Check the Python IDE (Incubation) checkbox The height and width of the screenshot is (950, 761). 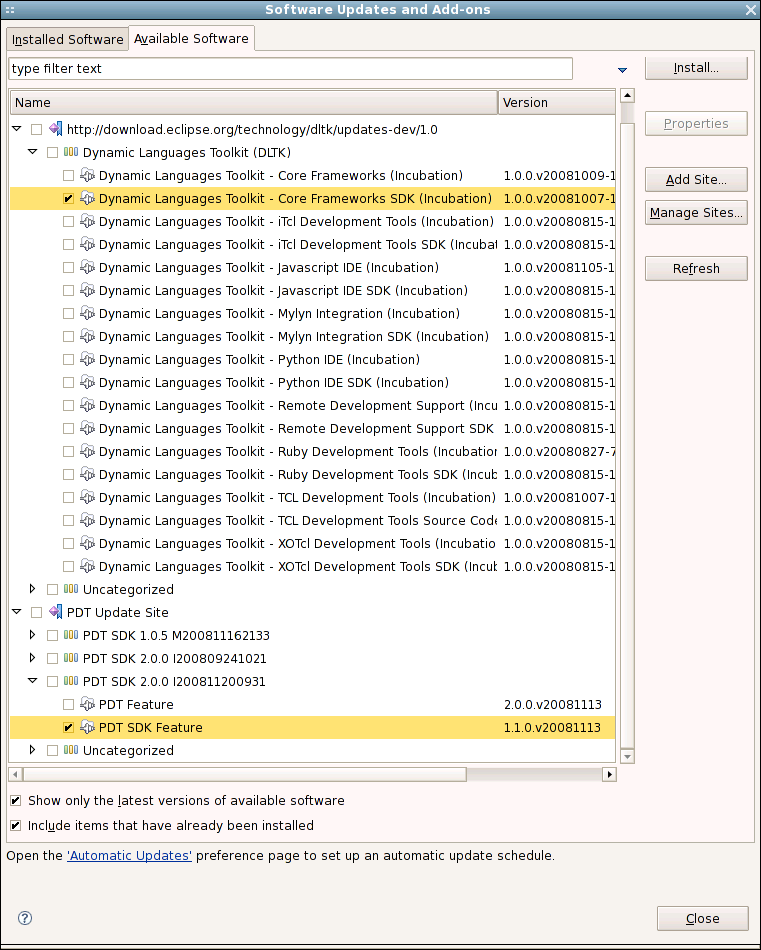pyautogui.click(x=68, y=360)
